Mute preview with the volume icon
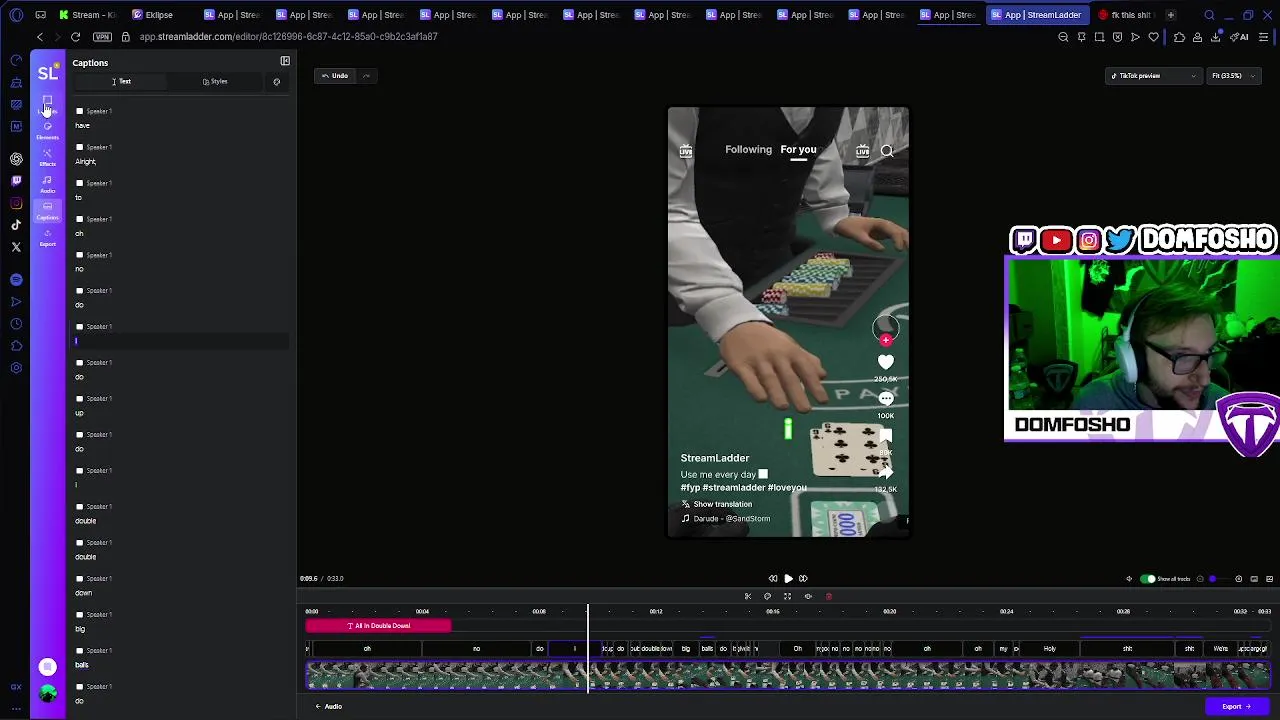This screenshot has width=1280, height=720. [x=1129, y=579]
